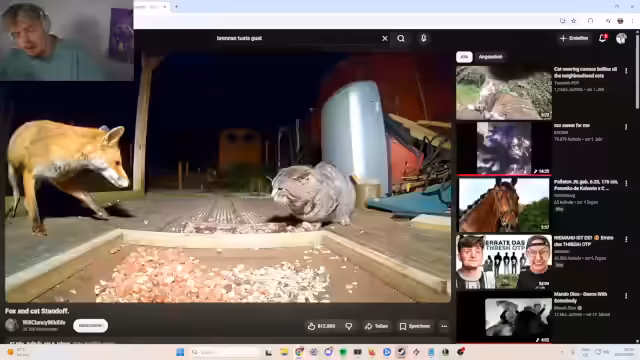Open 'too sweet for me' title link

click(x=571, y=125)
